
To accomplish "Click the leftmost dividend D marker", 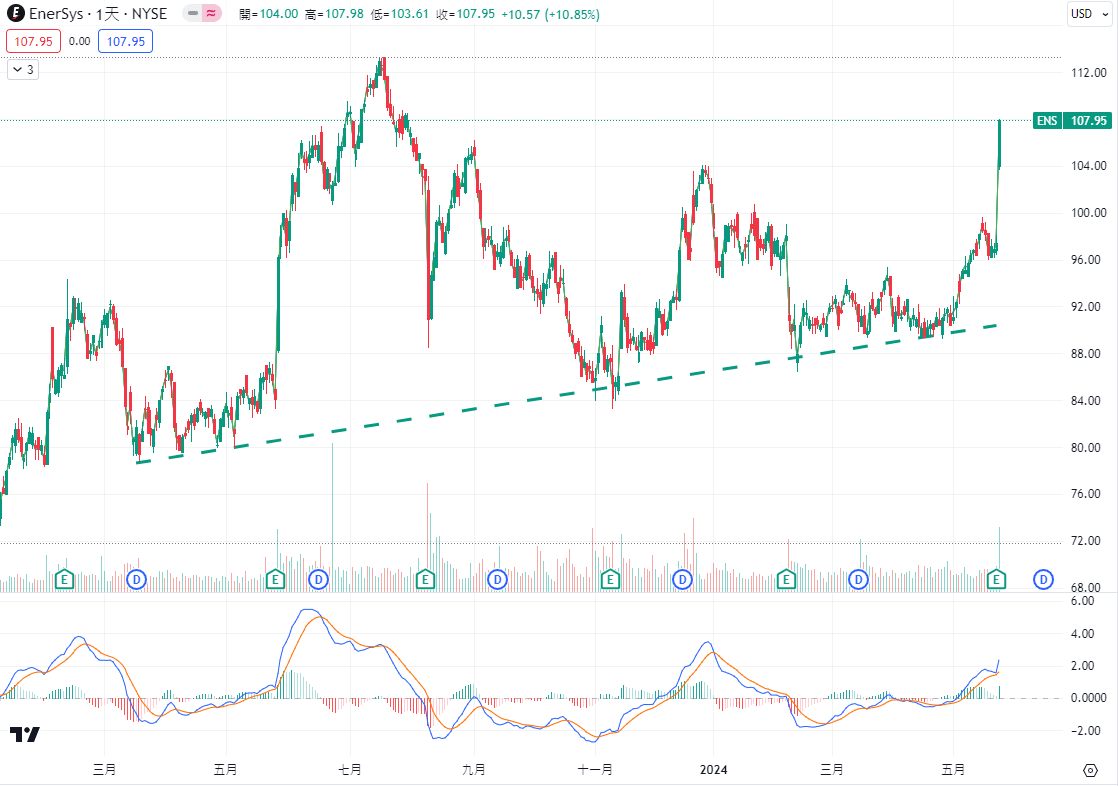I will (x=138, y=578).
